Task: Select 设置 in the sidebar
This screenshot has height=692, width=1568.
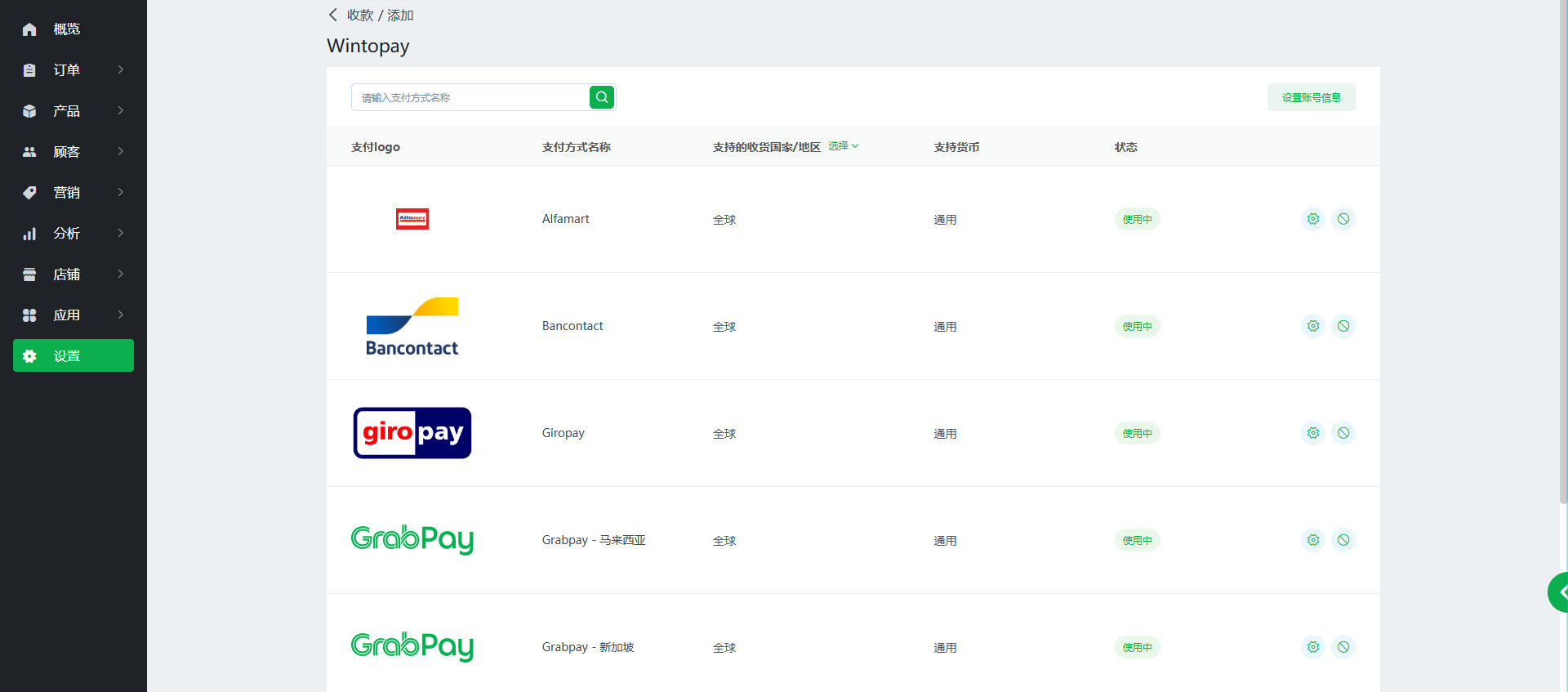Action: tap(73, 356)
